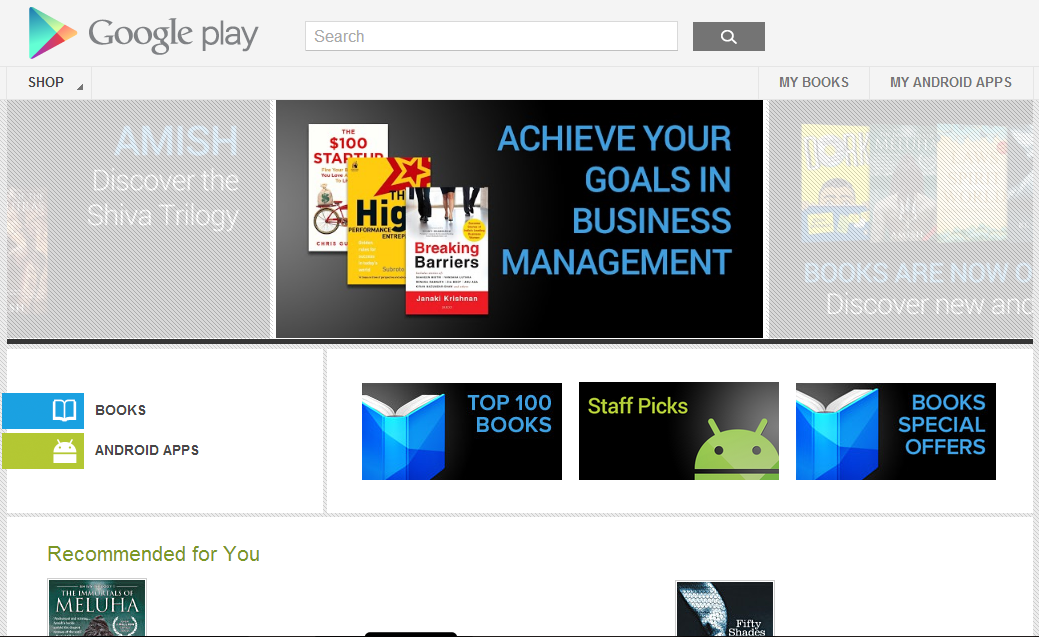Open the ANDROID APPS category link

[x=146, y=451]
